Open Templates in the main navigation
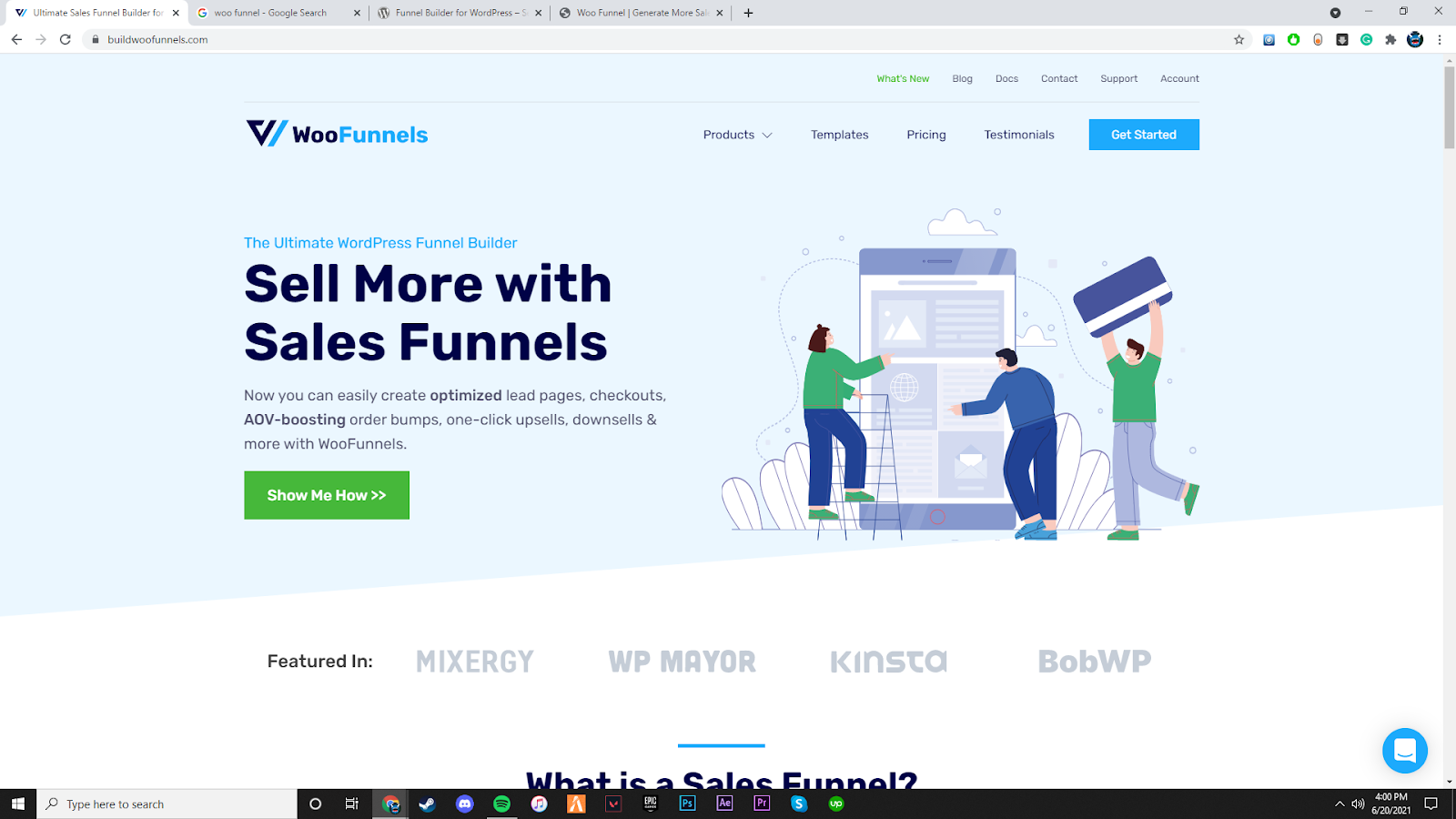1456x819 pixels. pyautogui.click(x=840, y=135)
